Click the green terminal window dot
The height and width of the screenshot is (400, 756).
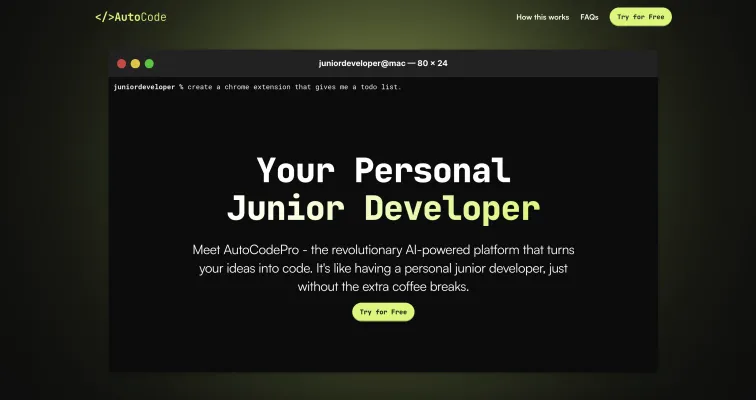click(x=149, y=64)
